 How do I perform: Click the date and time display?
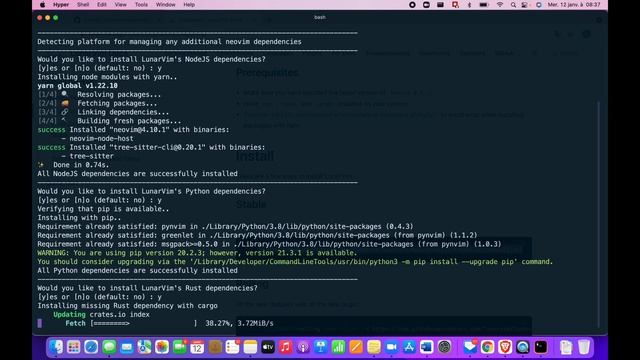tap(574, 5)
